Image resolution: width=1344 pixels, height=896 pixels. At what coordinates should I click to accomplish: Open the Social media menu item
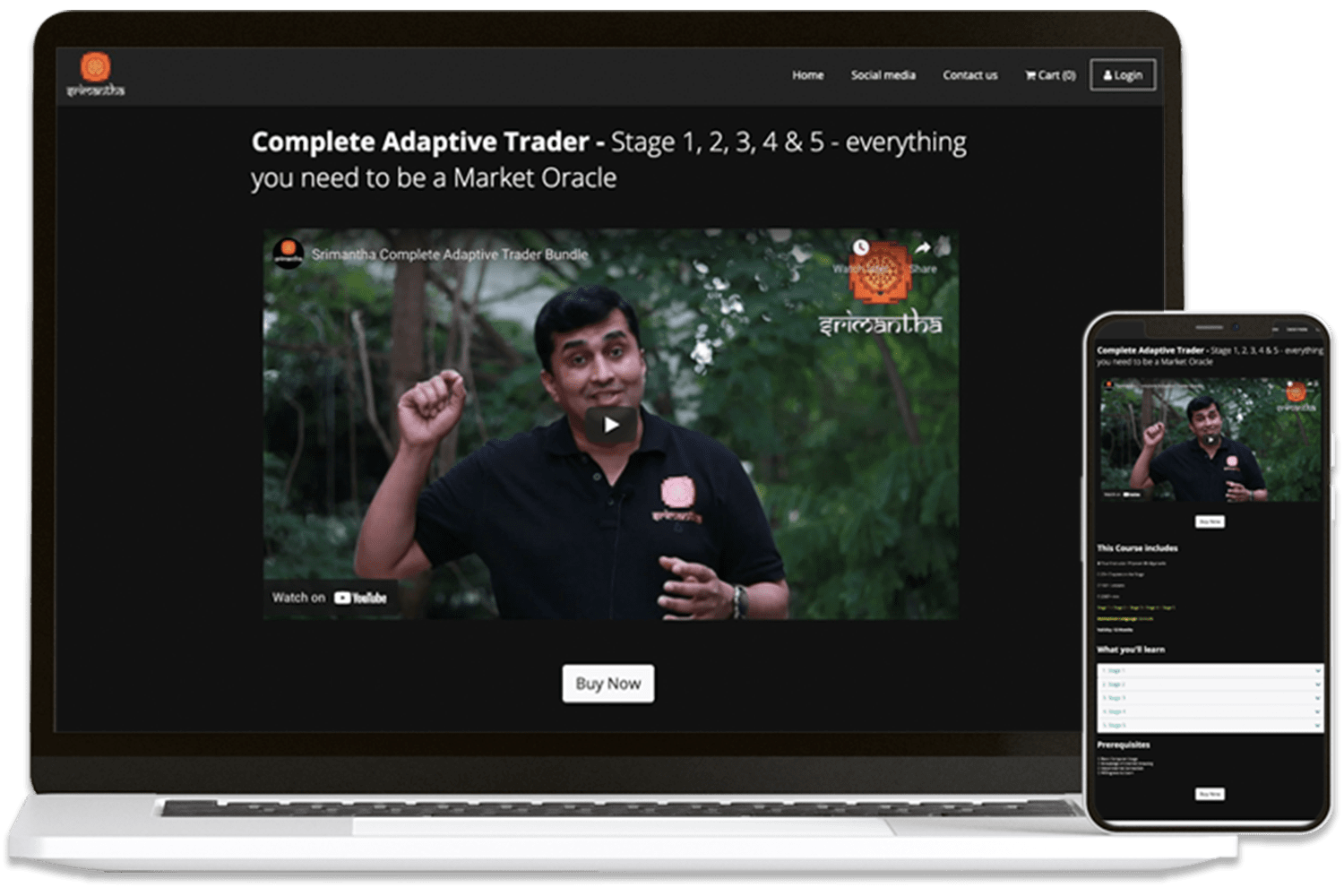click(x=883, y=75)
